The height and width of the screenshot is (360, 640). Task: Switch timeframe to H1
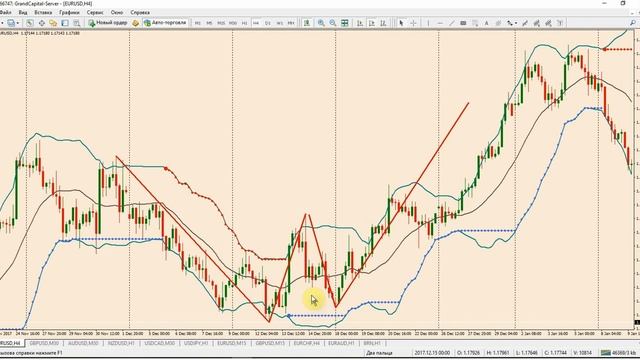click(244, 23)
